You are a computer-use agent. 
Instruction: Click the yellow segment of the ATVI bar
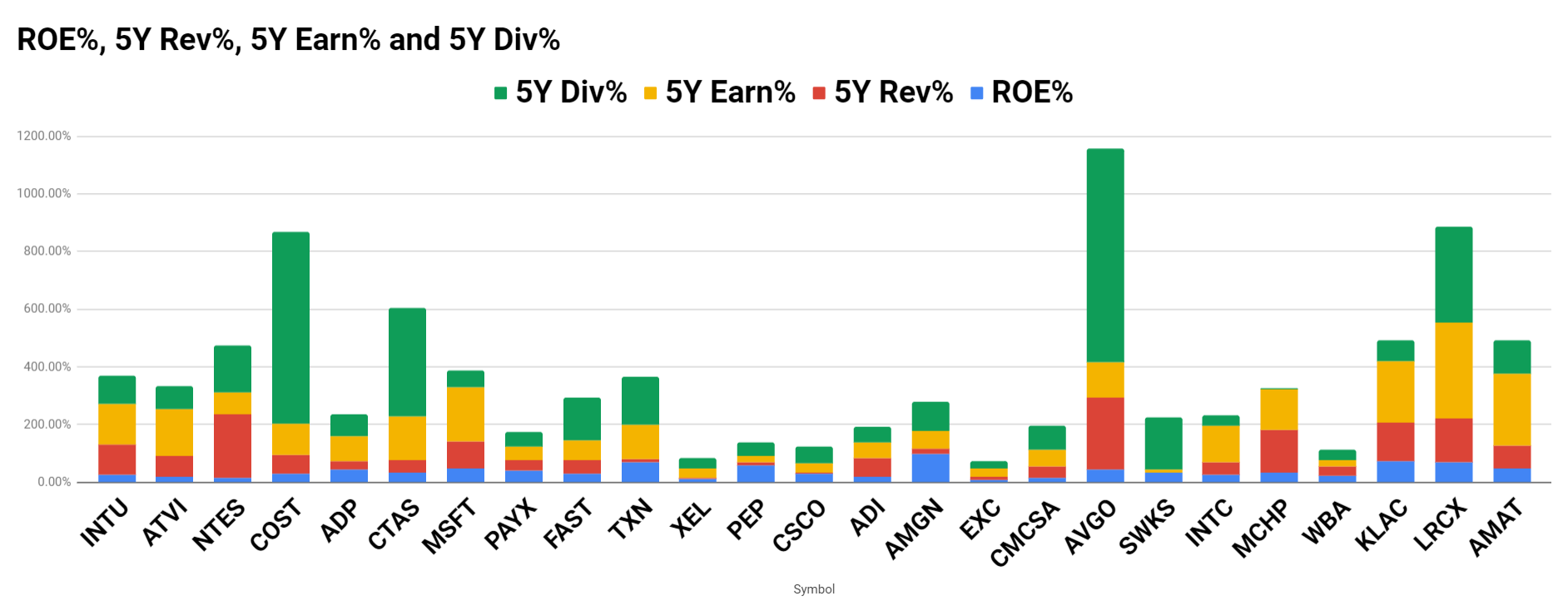174,433
